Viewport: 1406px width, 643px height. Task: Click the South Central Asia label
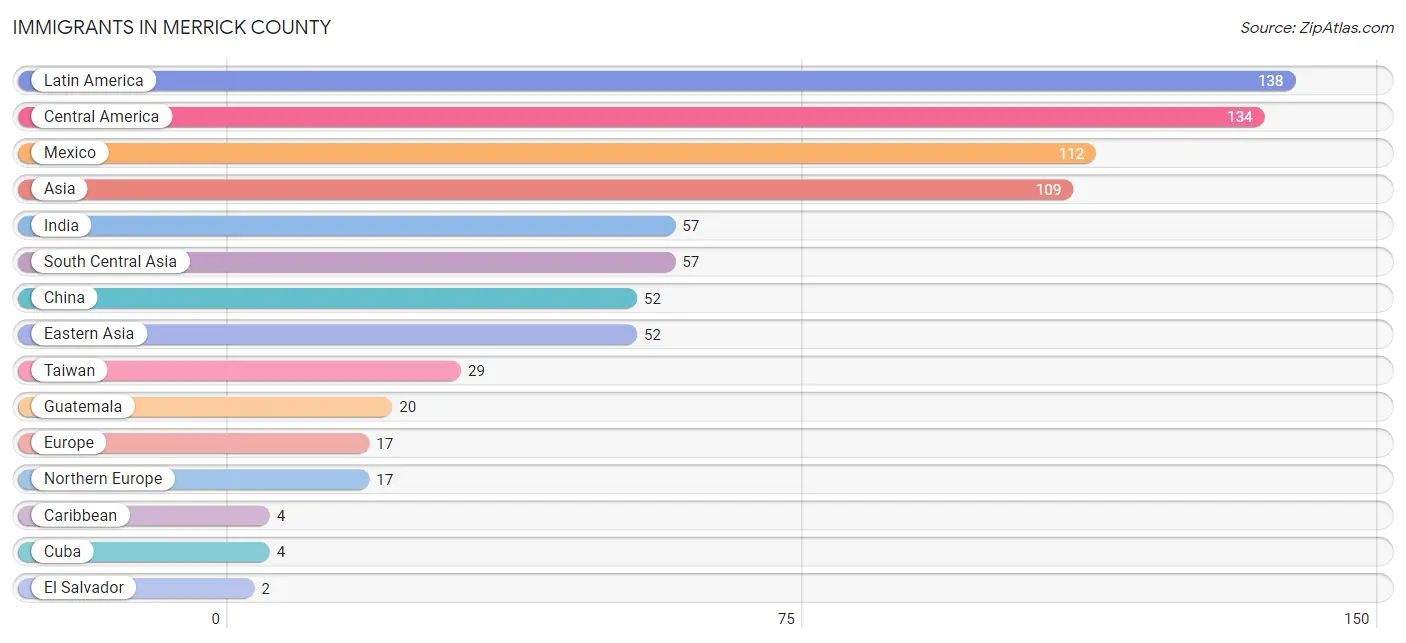(110, 262)
